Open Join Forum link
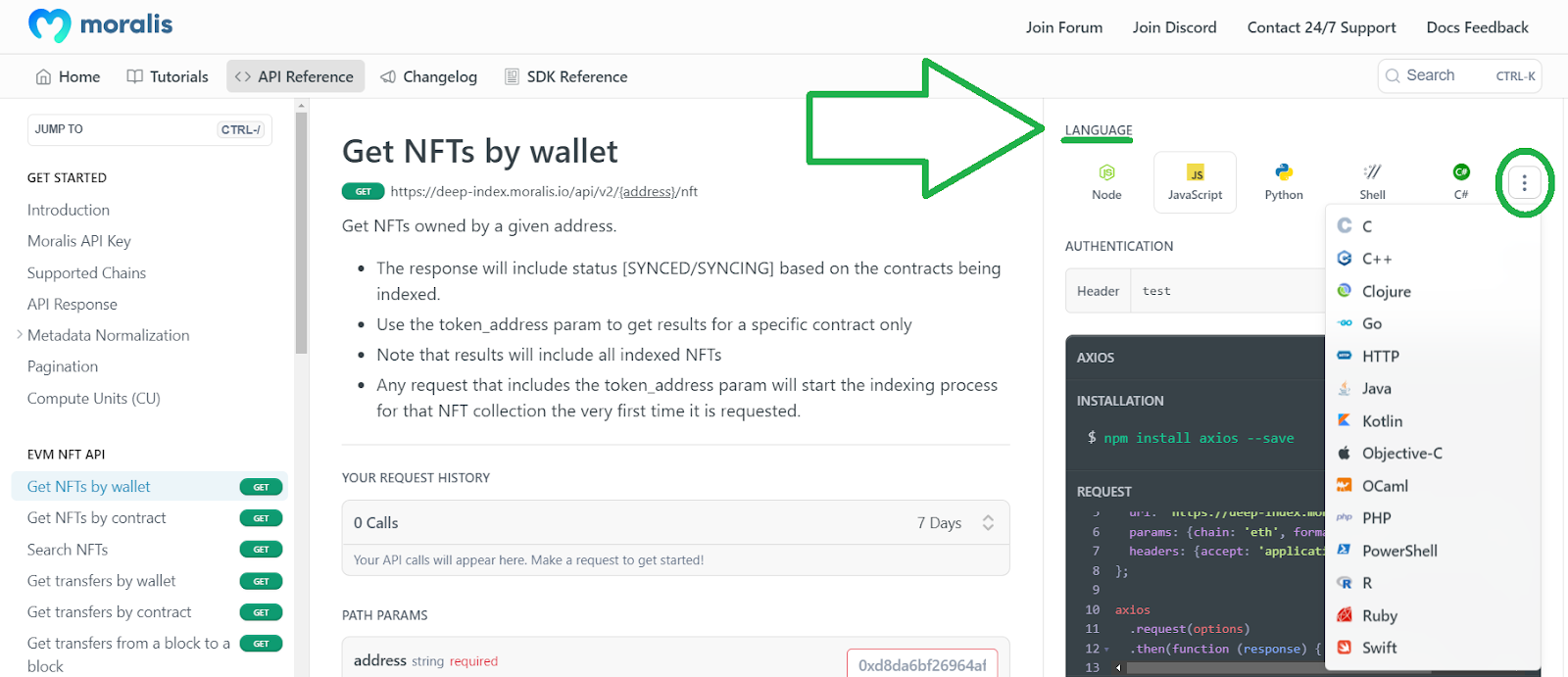Image resolution: width=1568 pixels, height=677 pixels. [x=1064, y=27]
